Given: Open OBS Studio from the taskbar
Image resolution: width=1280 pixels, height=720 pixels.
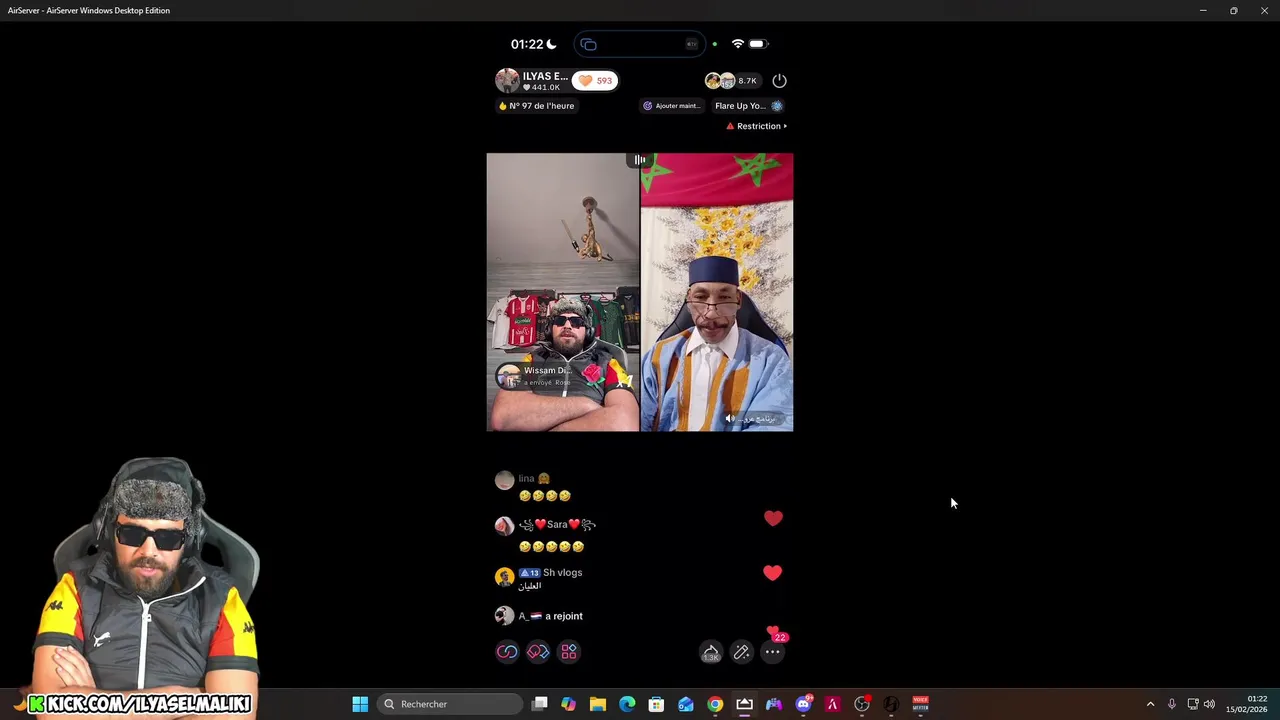Looking at the screenshot, I should coord(862,704).
